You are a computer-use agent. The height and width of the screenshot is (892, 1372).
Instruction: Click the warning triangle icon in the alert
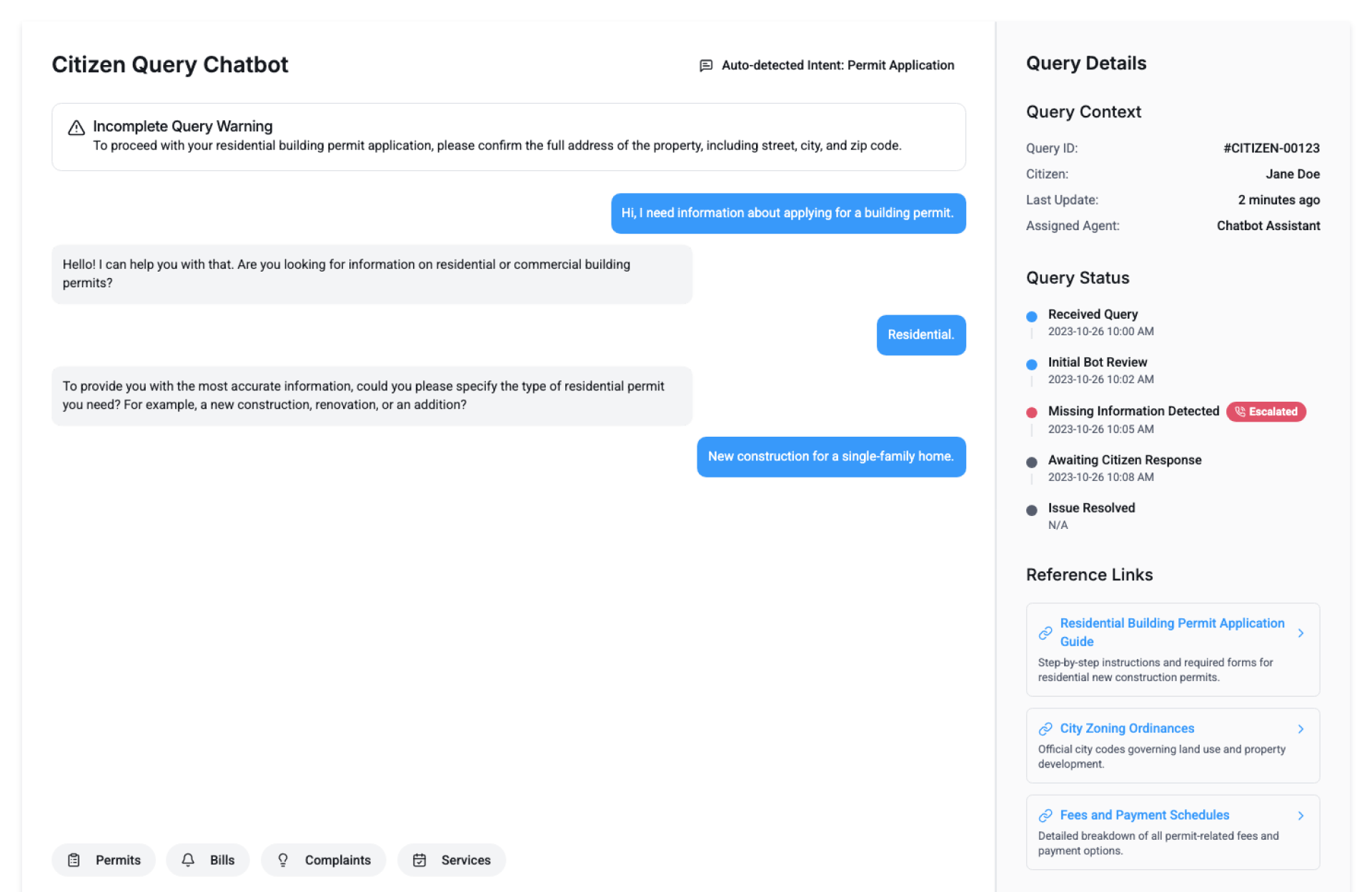click(76, 128)
